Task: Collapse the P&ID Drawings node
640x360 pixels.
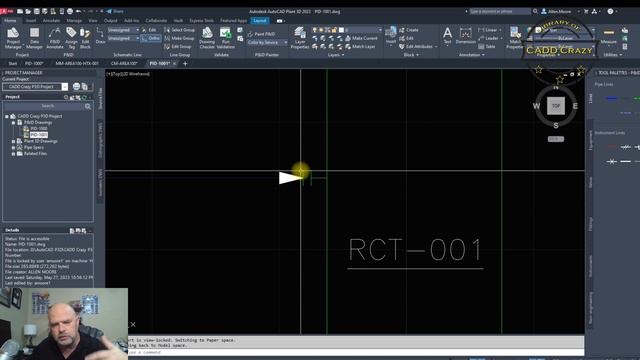Action: click(13, 122)
